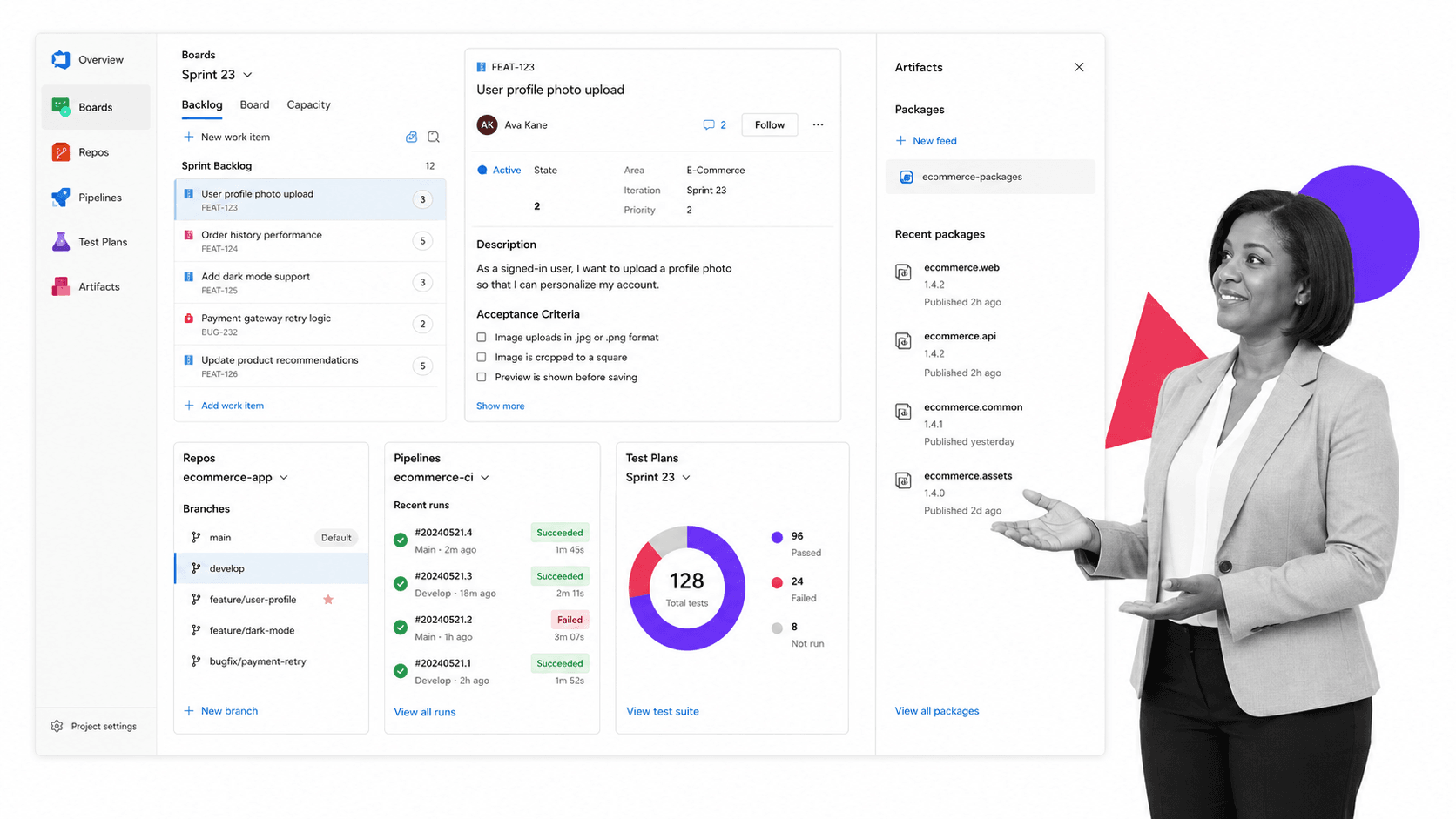Click the star on feature/user-profile branch
The image size is (1456, 819).
[328, 599]
